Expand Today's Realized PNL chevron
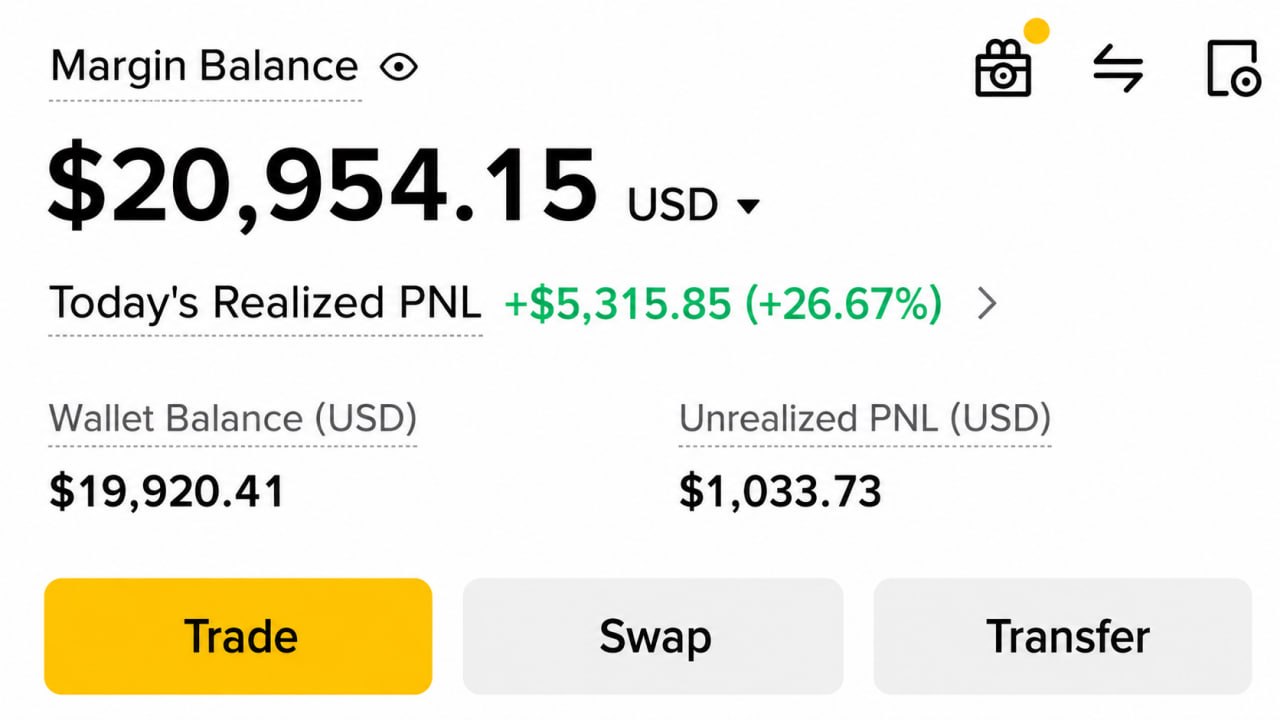 pos(987,303)
